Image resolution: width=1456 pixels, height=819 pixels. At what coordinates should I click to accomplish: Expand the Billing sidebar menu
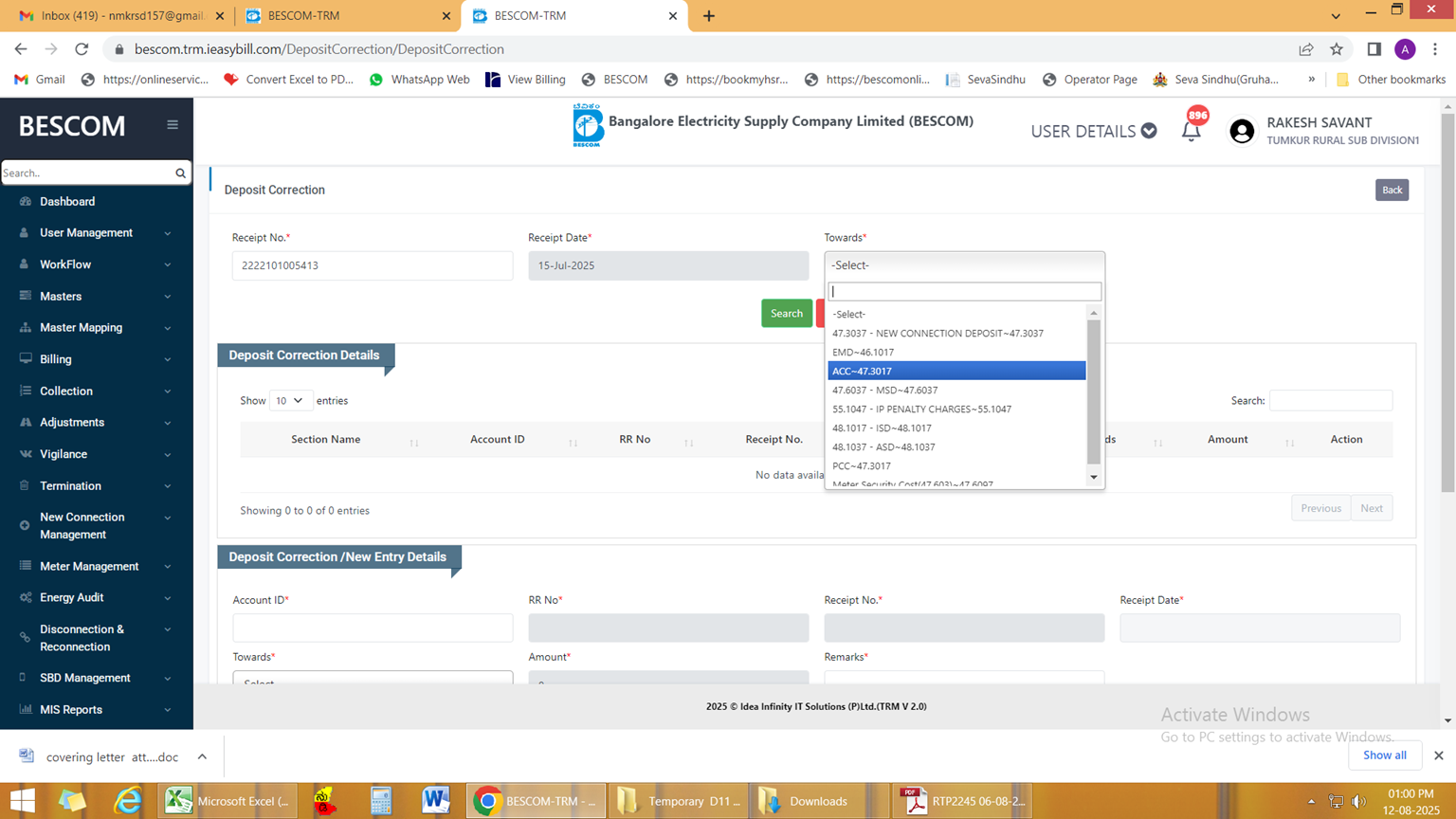(x=97, y=359)
